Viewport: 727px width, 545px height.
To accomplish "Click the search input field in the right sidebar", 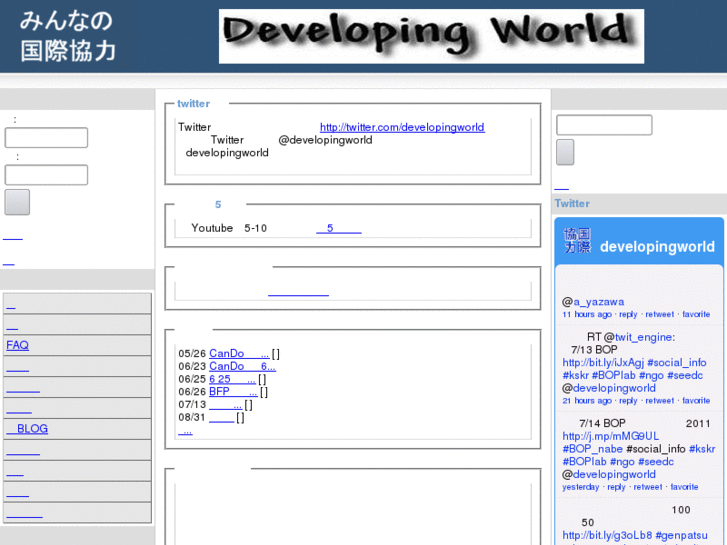I will pos(604,125).
